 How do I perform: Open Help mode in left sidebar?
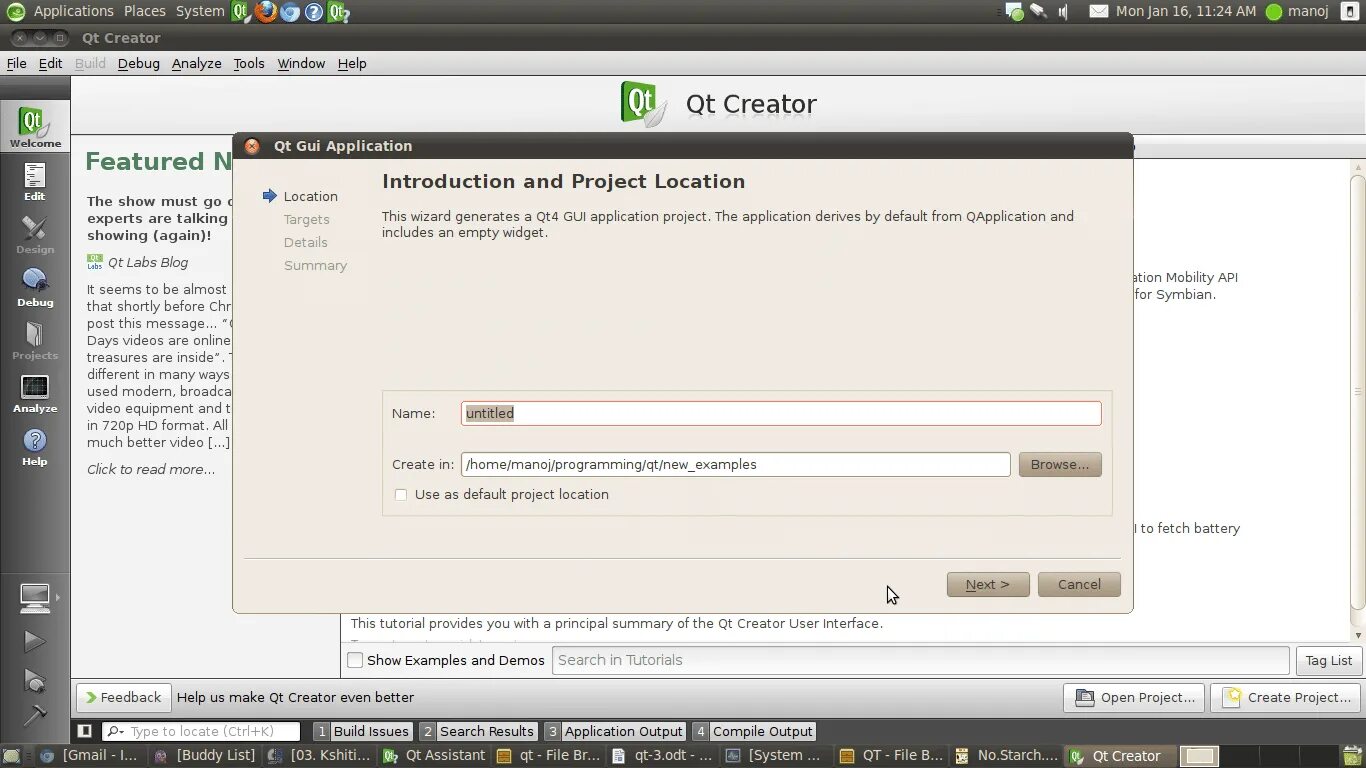tap(35, 446)
